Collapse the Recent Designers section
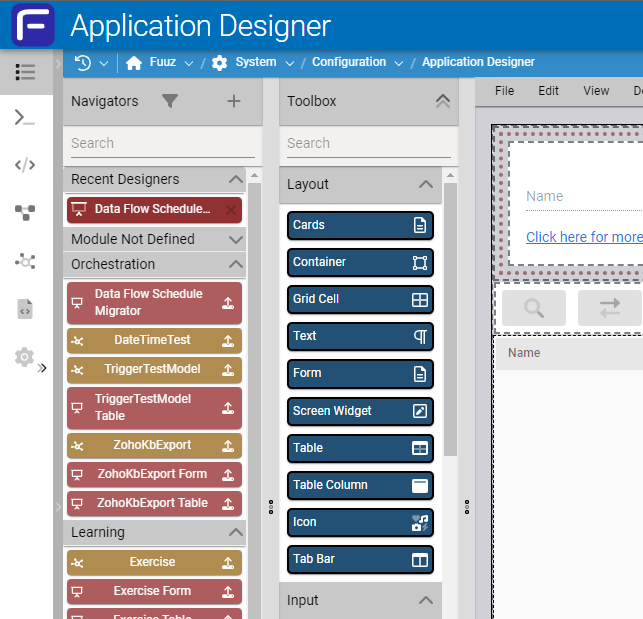 pos(236,180)
